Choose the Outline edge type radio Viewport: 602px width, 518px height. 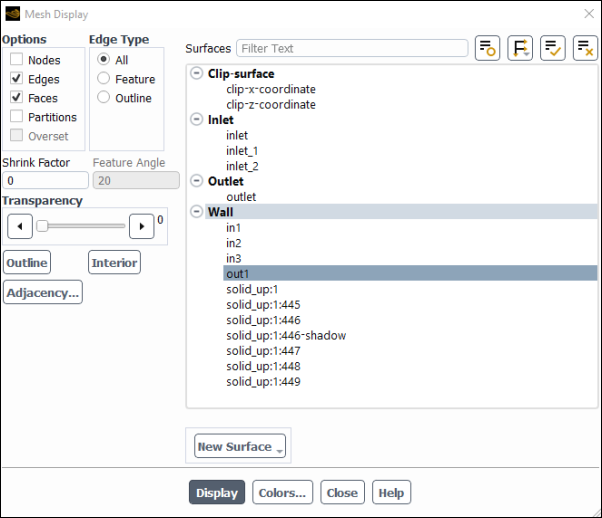pyautogui.click(x=103, y=98)
